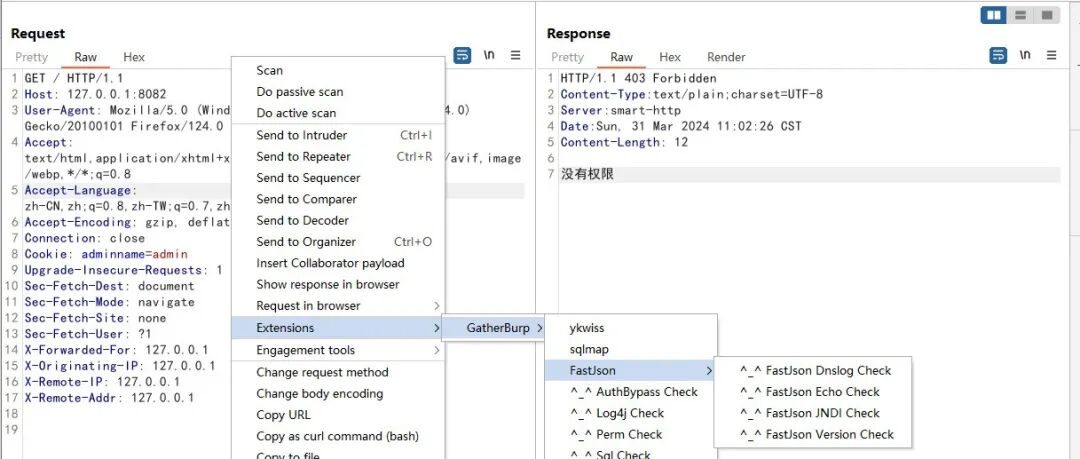Choose Copy as curl command (bash)
The height and width of the screenshot is (459, 1080).
click(338, 436)
